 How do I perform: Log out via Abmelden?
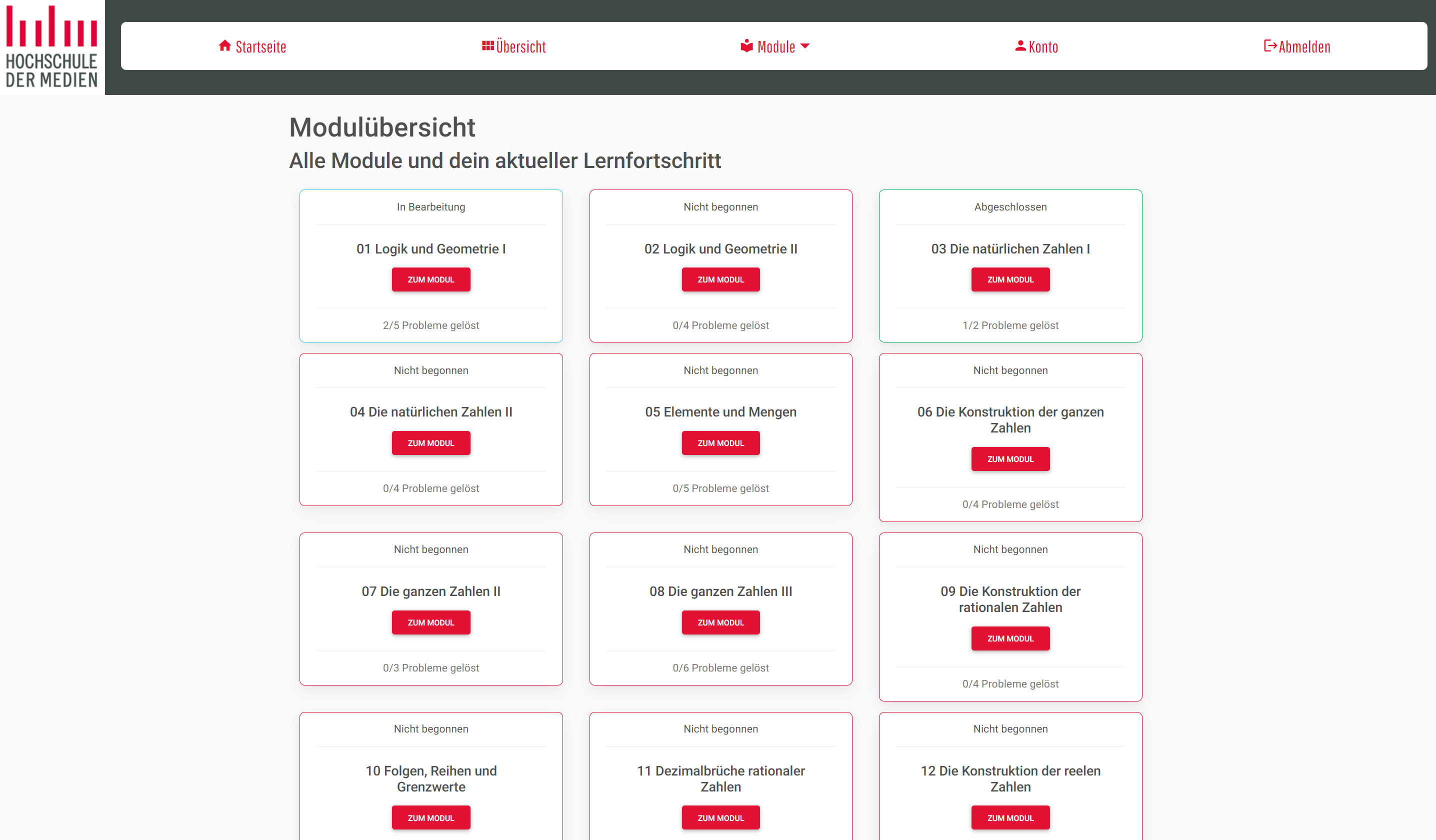coord(1297,46)
